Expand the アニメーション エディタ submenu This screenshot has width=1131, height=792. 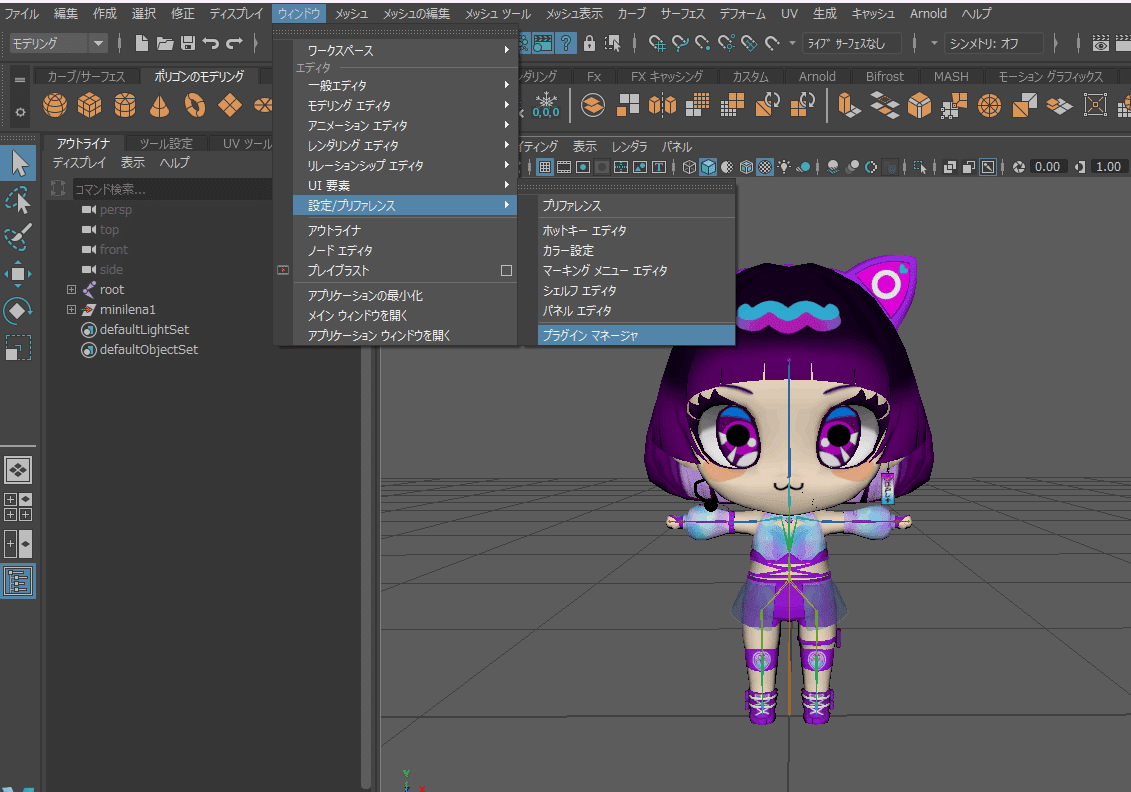click(405, 126)
